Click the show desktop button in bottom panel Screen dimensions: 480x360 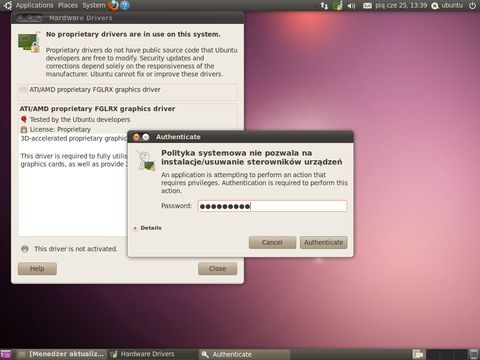click(5, 354)
